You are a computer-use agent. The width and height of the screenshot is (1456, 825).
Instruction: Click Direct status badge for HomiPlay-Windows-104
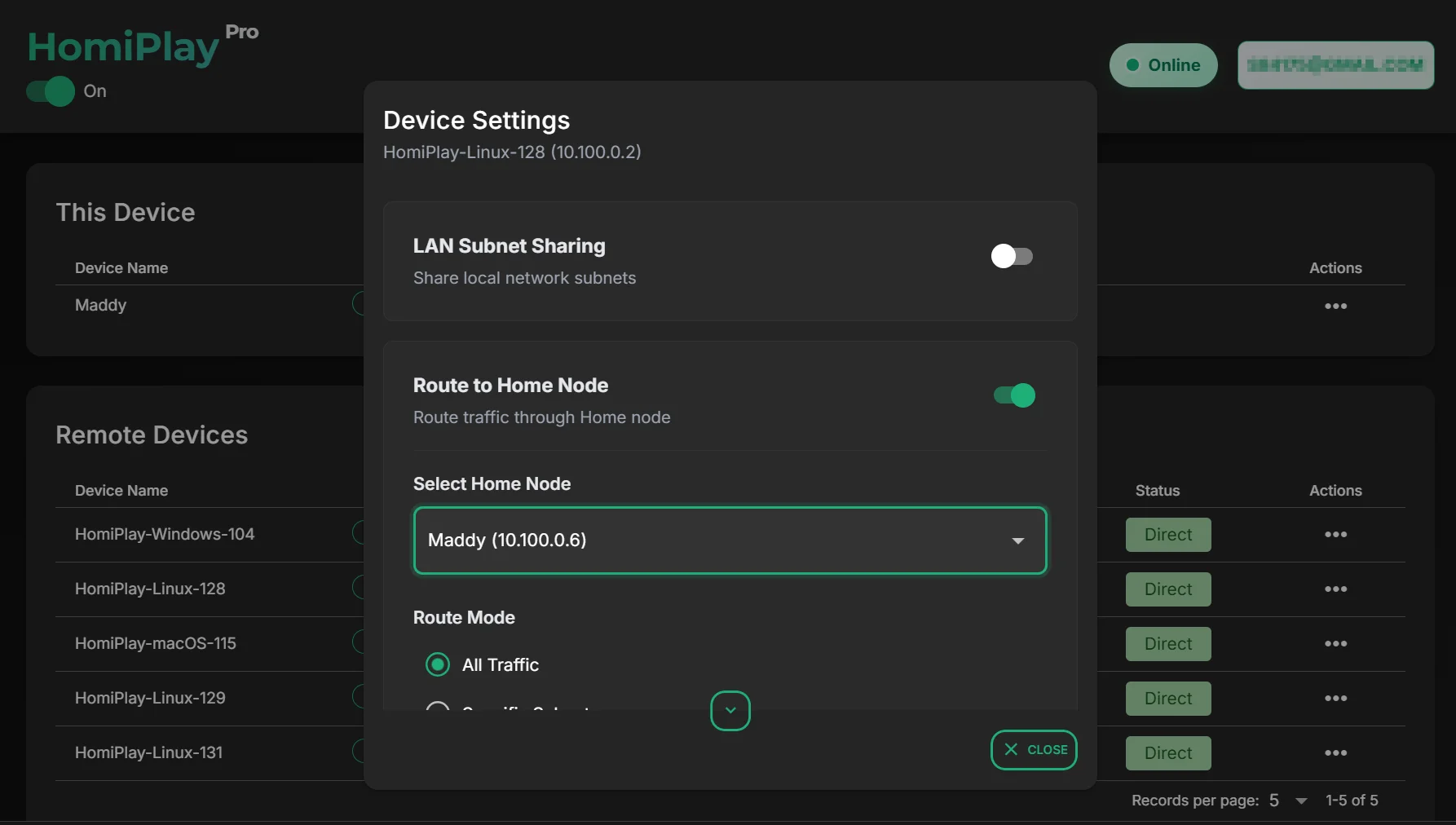point(1168,535)
